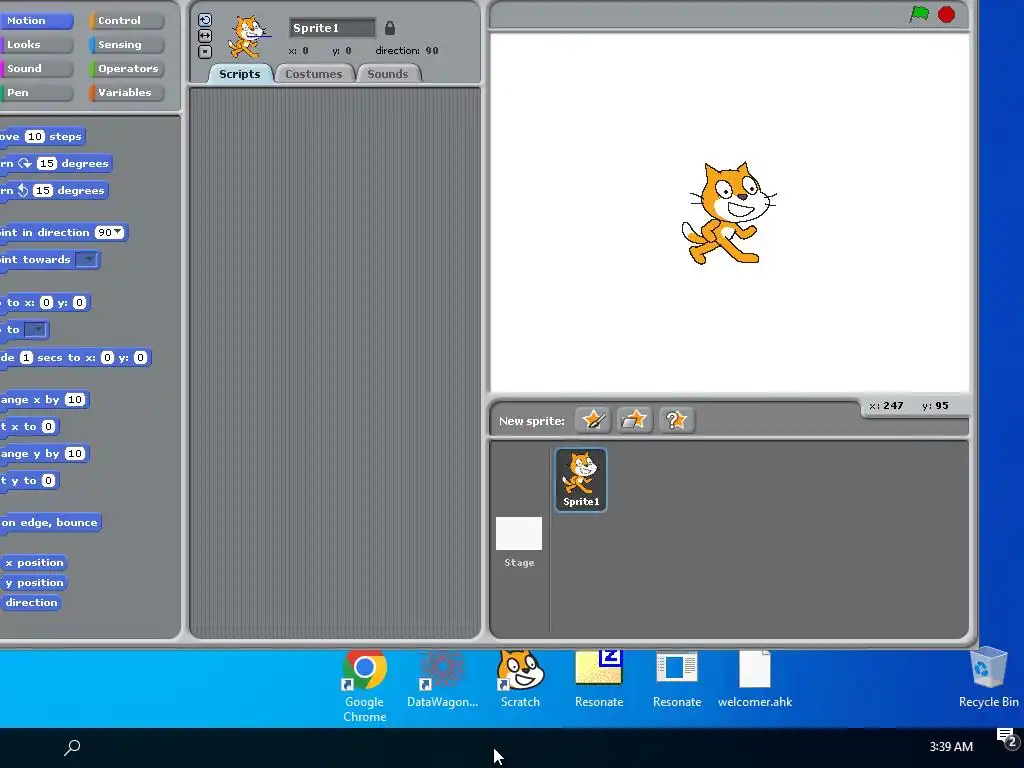The width and height of the screenshot is (1024, 768).
Task: Click the 'x position' reporter block
Action: pyautogui.click(x=34, y=562)
